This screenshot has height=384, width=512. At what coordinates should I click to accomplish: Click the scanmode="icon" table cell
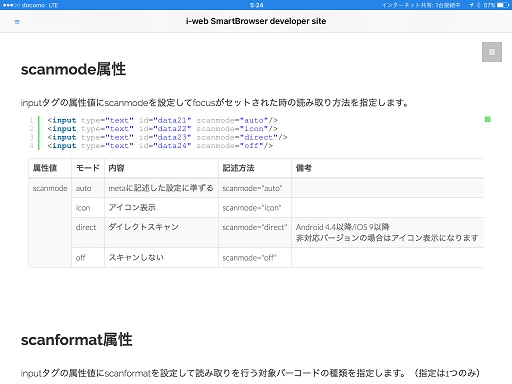click(255, 208)
